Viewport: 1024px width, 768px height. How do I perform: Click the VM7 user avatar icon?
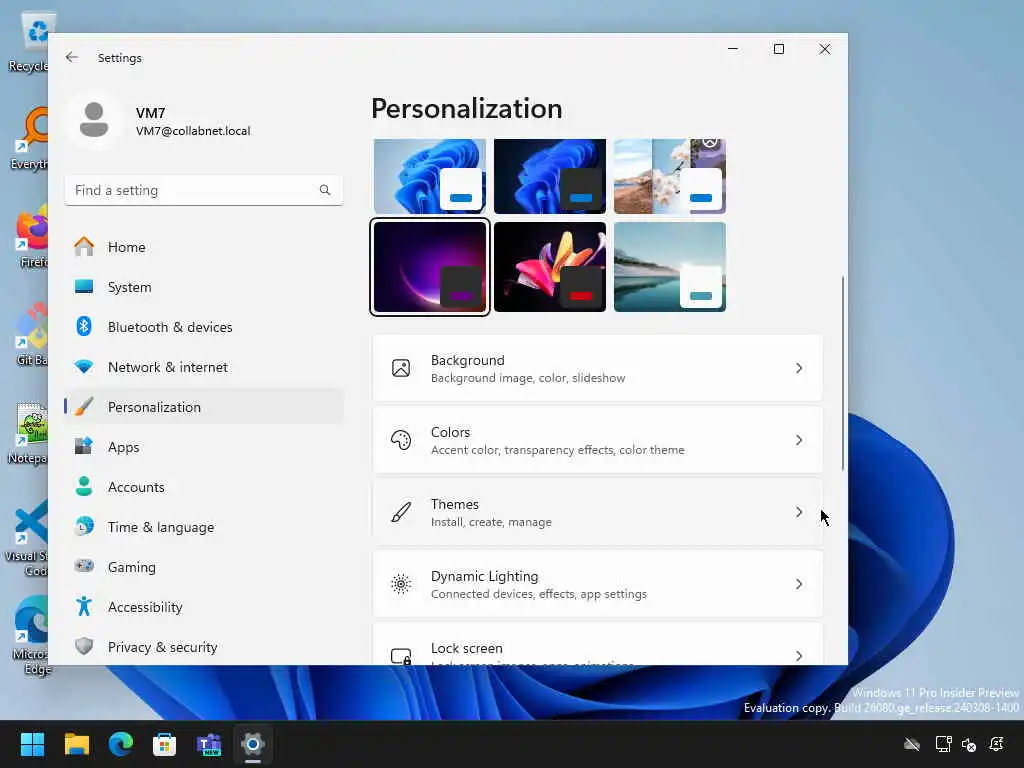tap(94, 121)
